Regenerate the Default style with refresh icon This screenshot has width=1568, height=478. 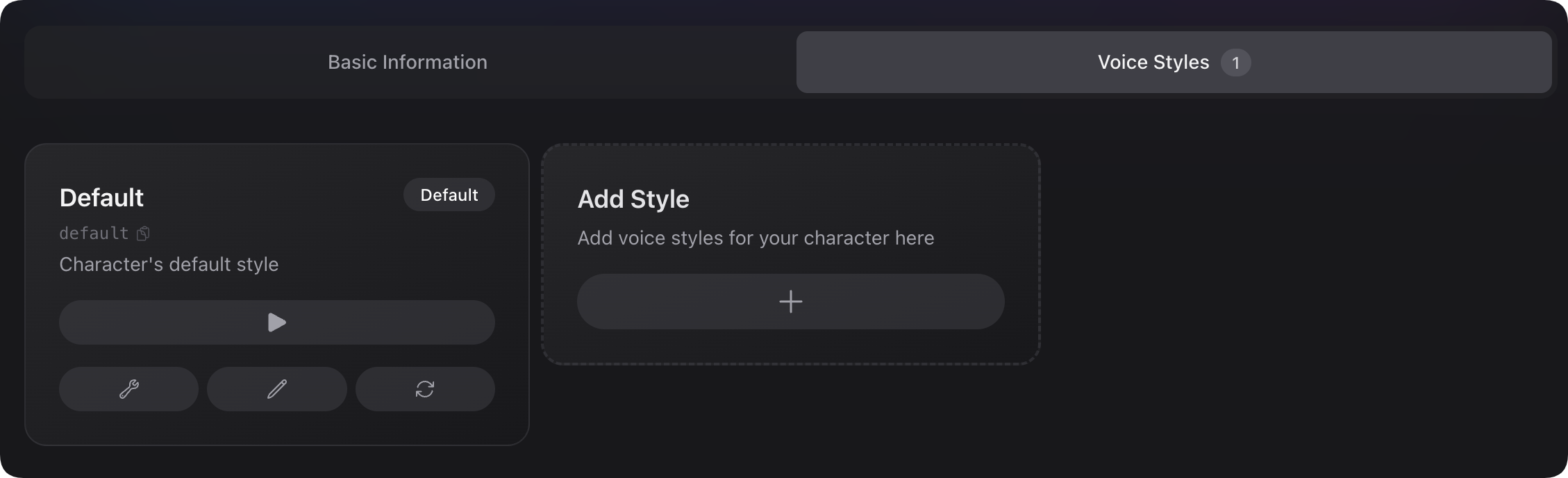425,389
